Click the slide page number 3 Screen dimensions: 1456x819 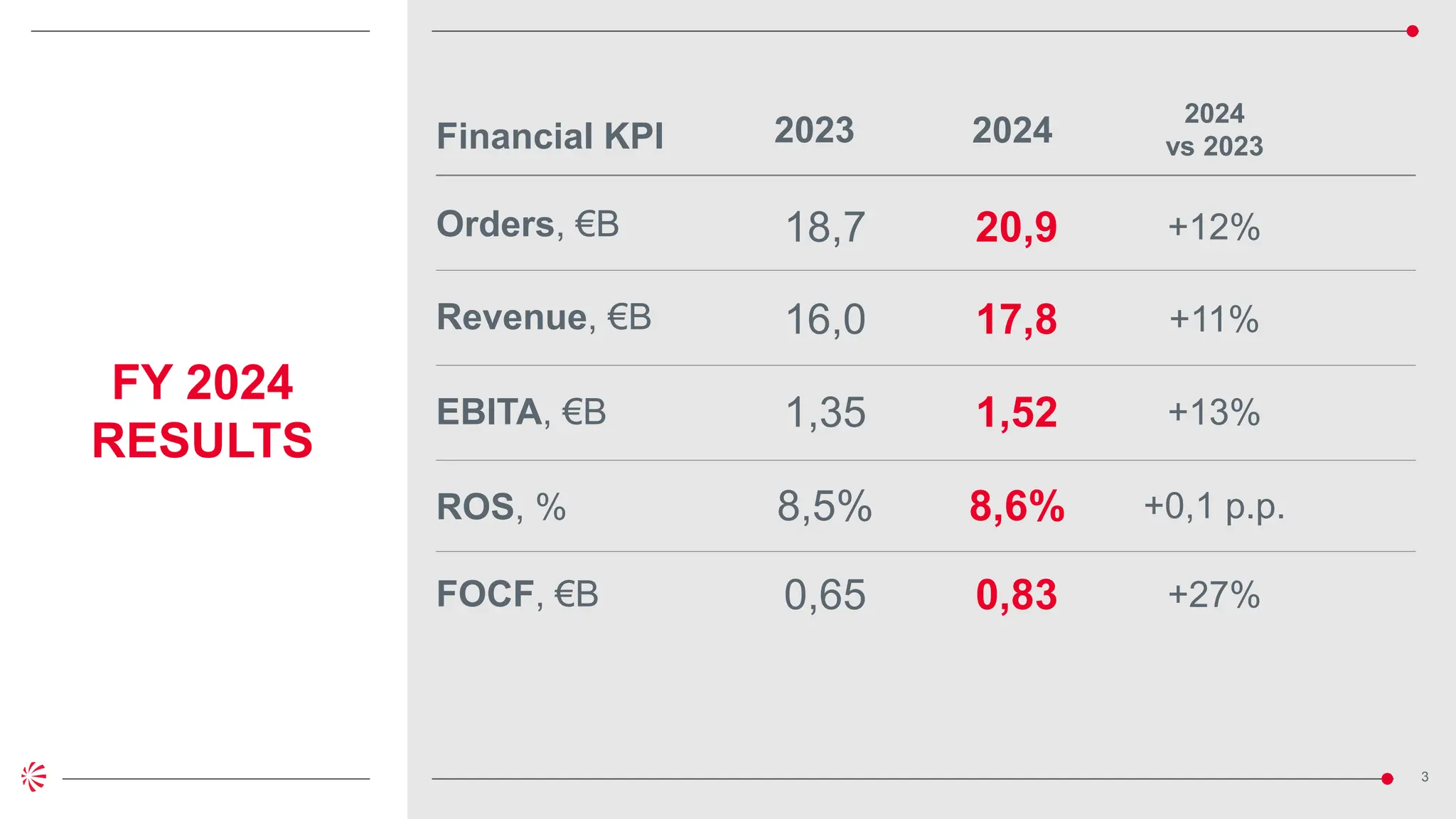click(1425, 777)
